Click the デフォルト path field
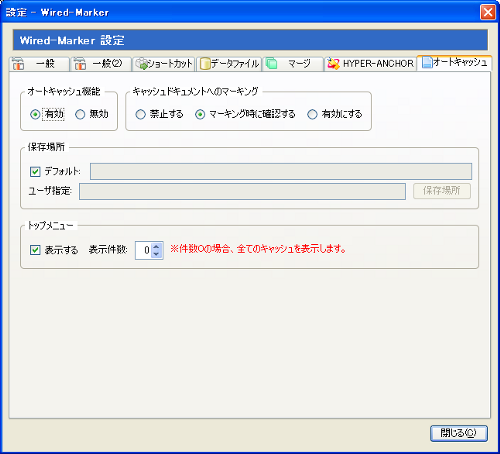 (281, 171)
